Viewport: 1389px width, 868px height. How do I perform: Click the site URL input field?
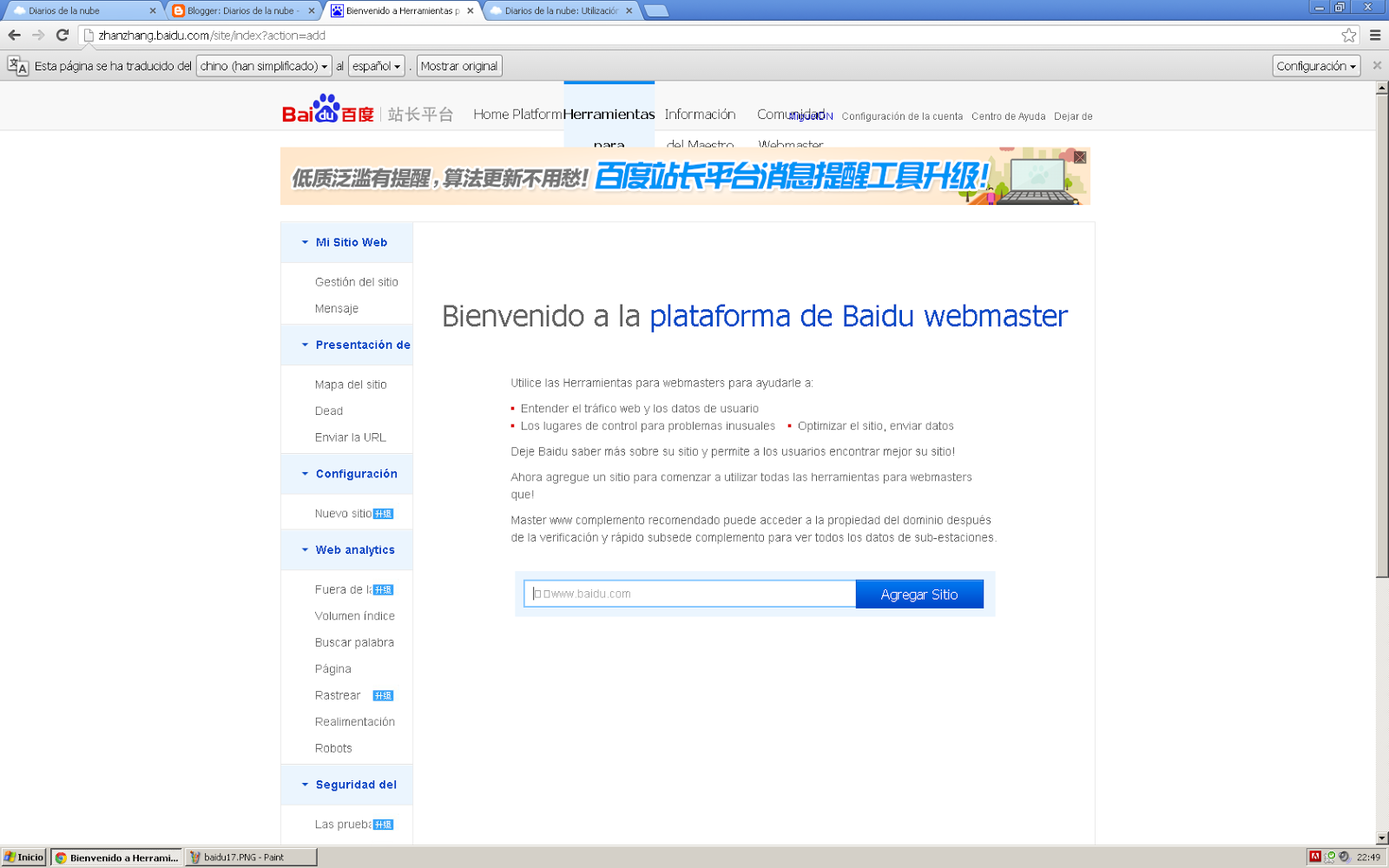click(690, 594)
